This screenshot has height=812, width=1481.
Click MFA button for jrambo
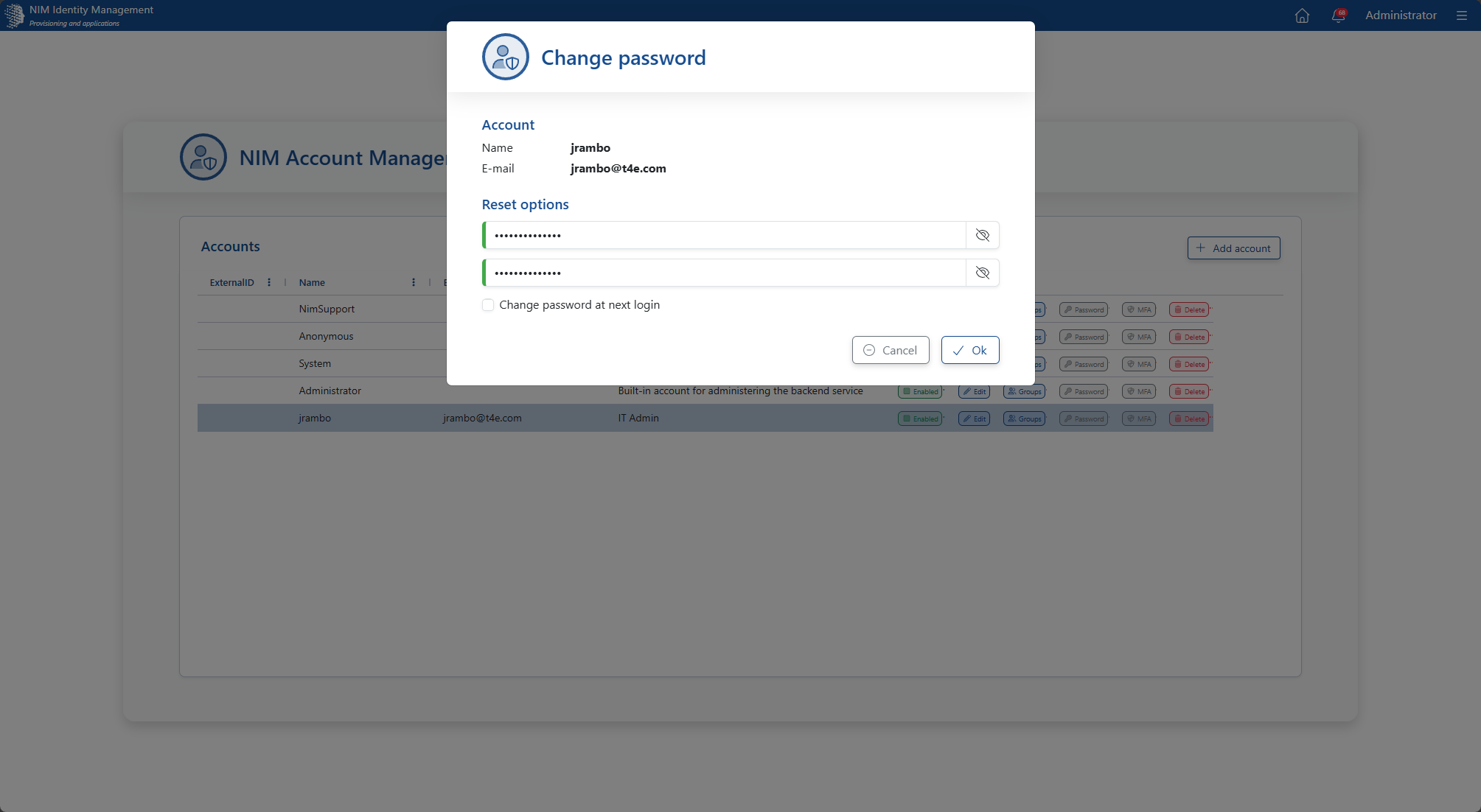pyautogui.click(x=1139, y=419)
